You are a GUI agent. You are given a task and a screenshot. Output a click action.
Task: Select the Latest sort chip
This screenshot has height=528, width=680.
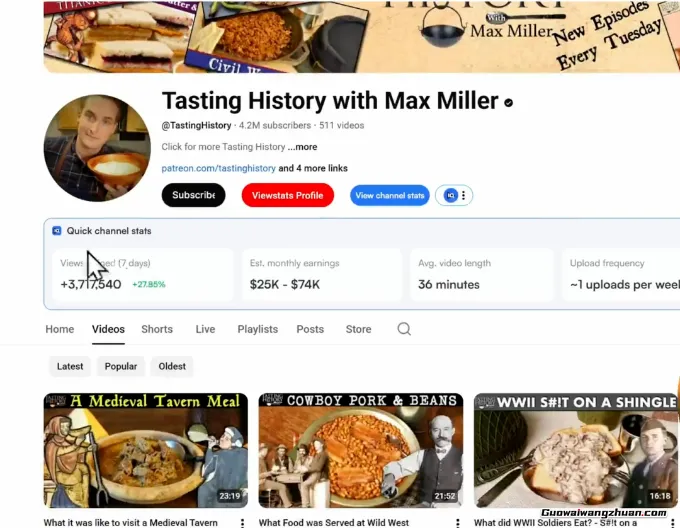70,366
